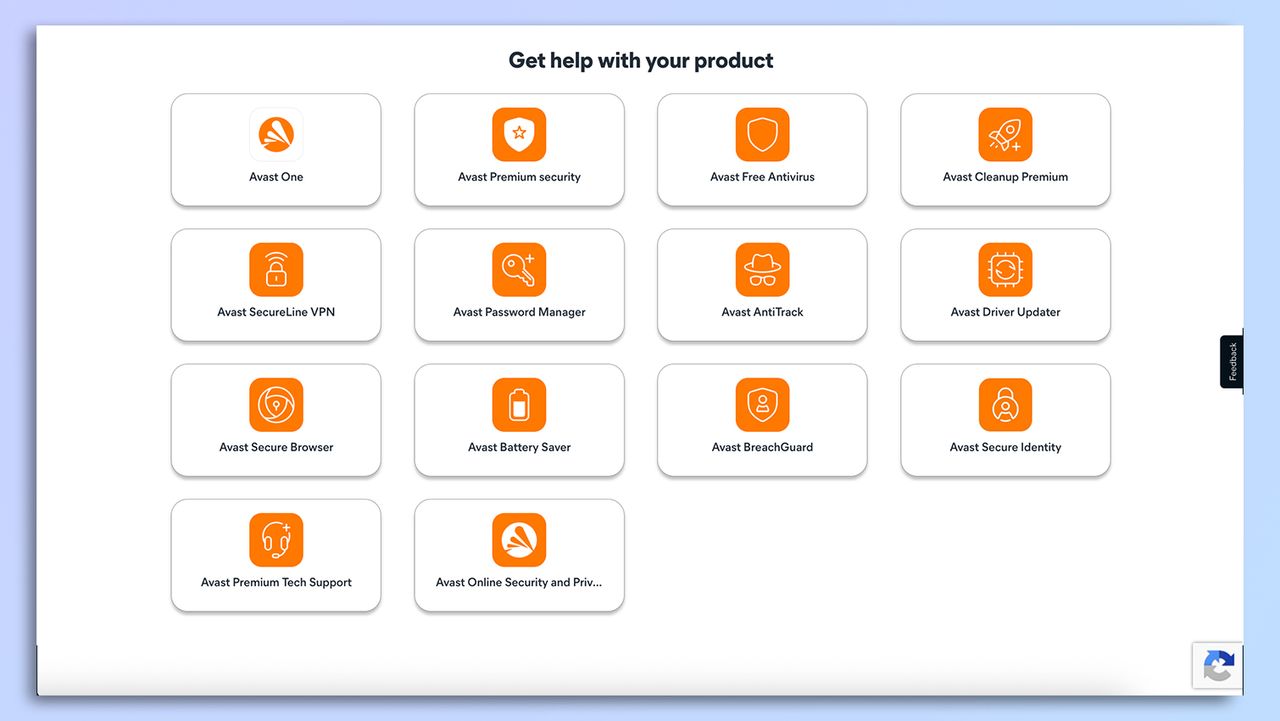Click the SecureLine VPN padlock icon
Viewport: 1280px width, 721px height.
point(276,269)
